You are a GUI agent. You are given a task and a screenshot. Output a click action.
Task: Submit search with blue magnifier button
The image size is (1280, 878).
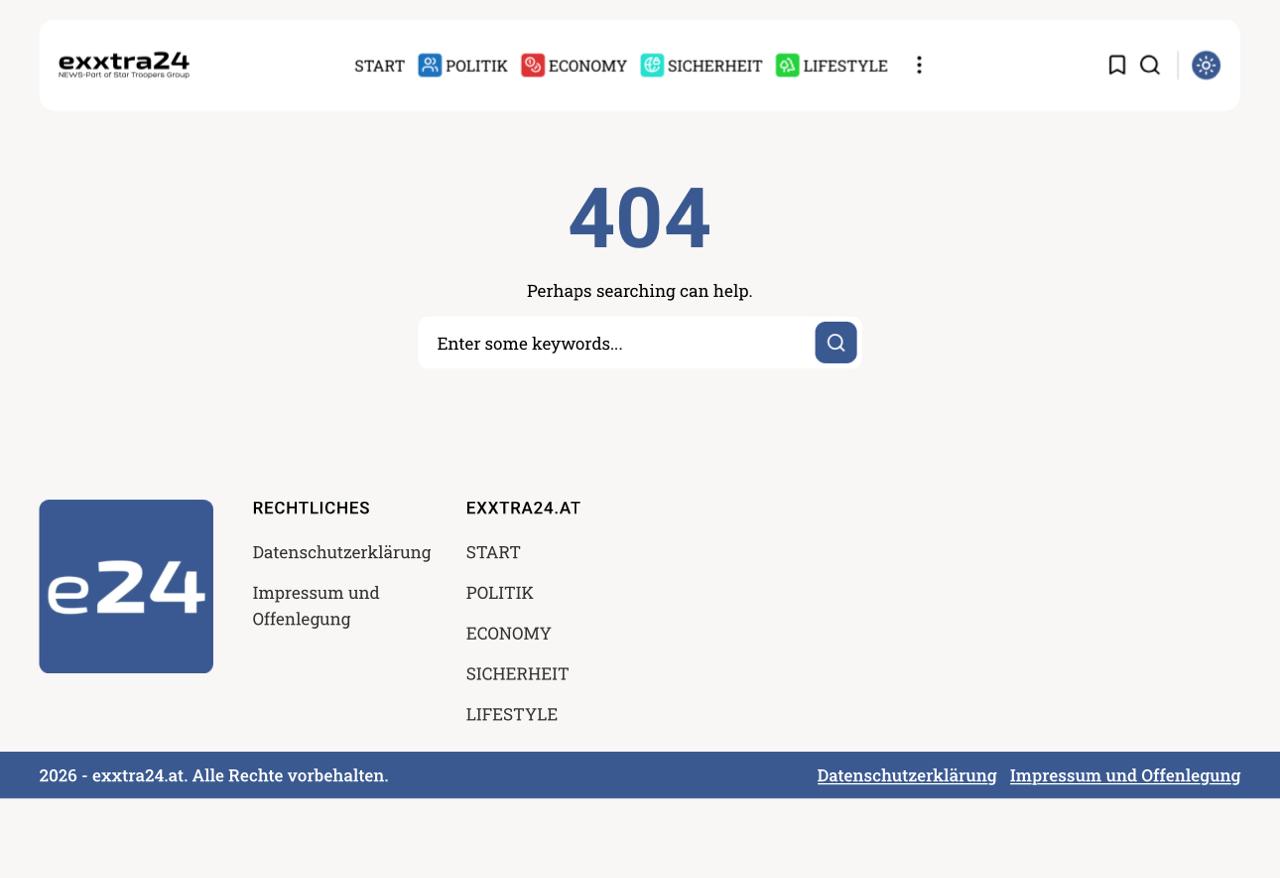835,343
